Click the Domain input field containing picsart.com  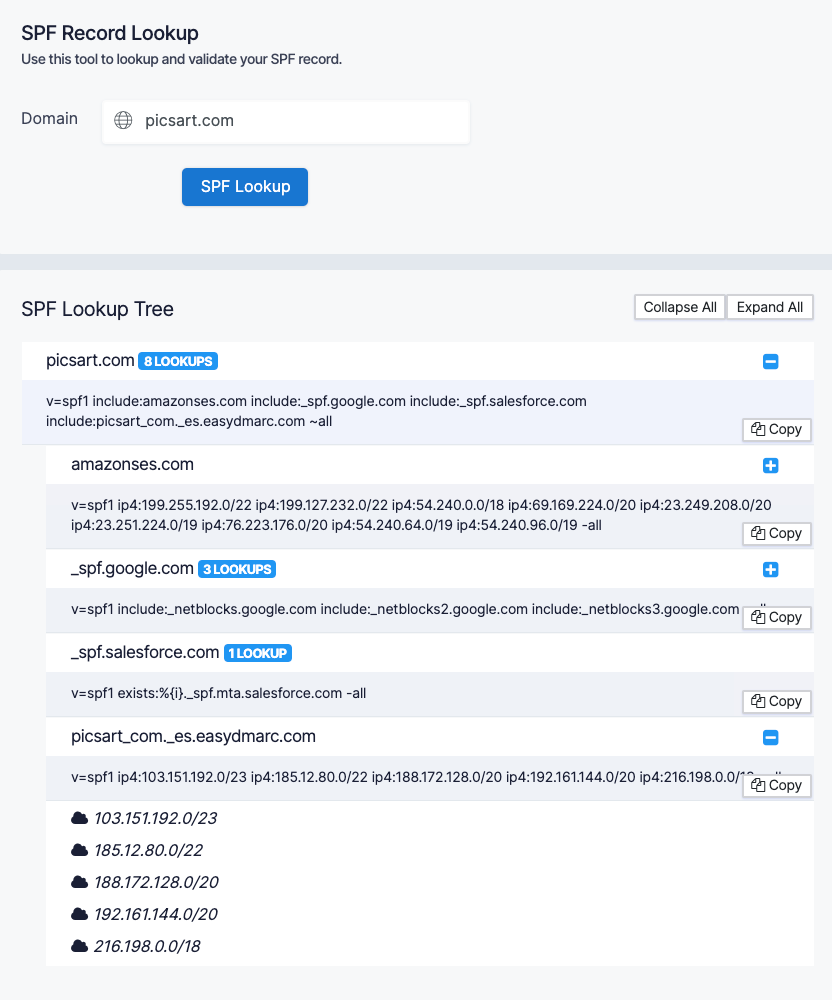[286, 121]
